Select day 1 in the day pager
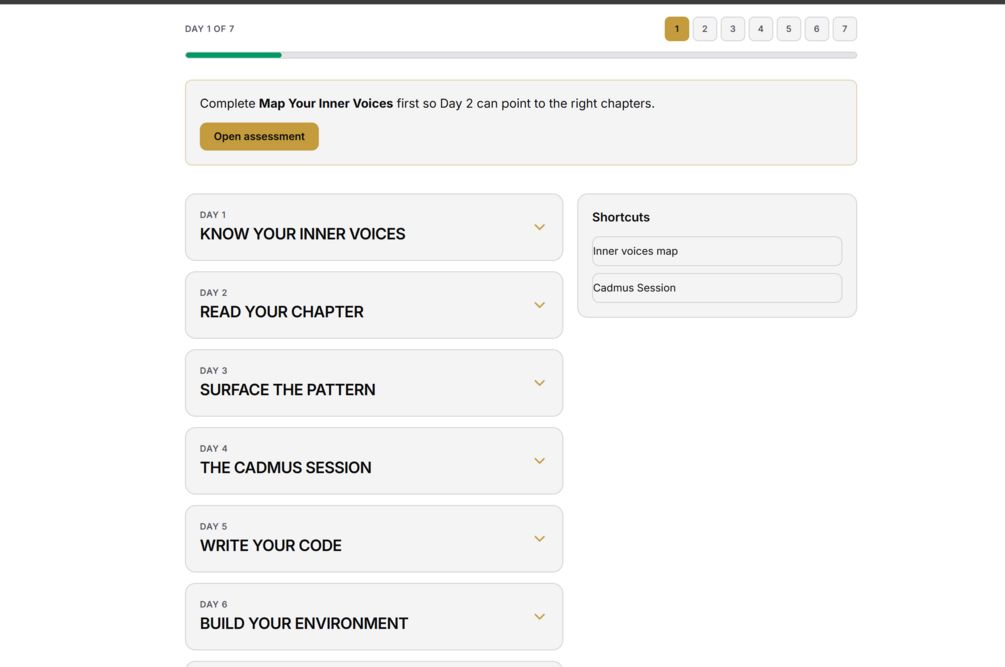This screenshot has width=1005, height=667. pyautogui.click(x=677, y=29)
